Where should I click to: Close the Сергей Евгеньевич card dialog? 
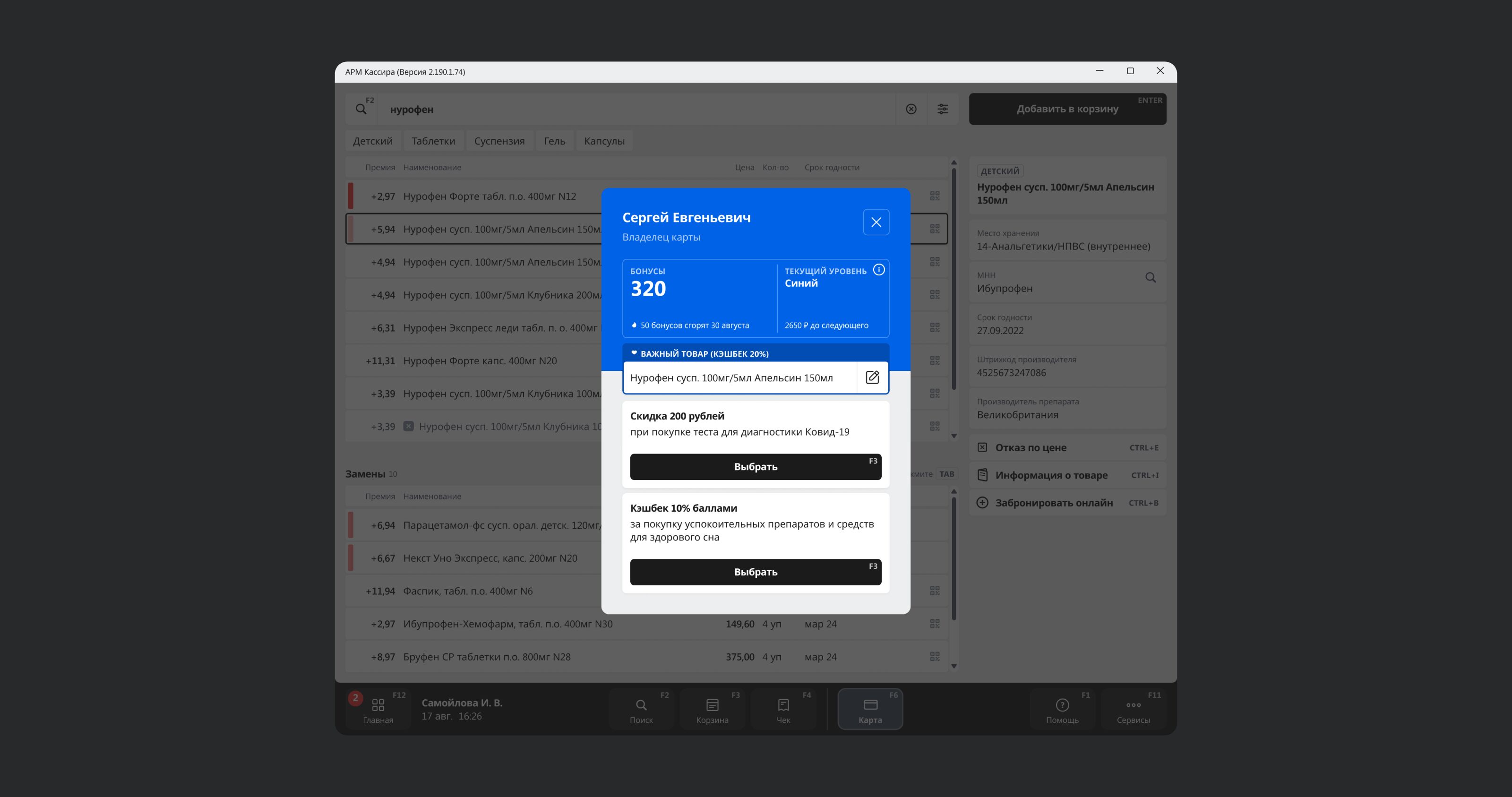(x=876, y=223)
